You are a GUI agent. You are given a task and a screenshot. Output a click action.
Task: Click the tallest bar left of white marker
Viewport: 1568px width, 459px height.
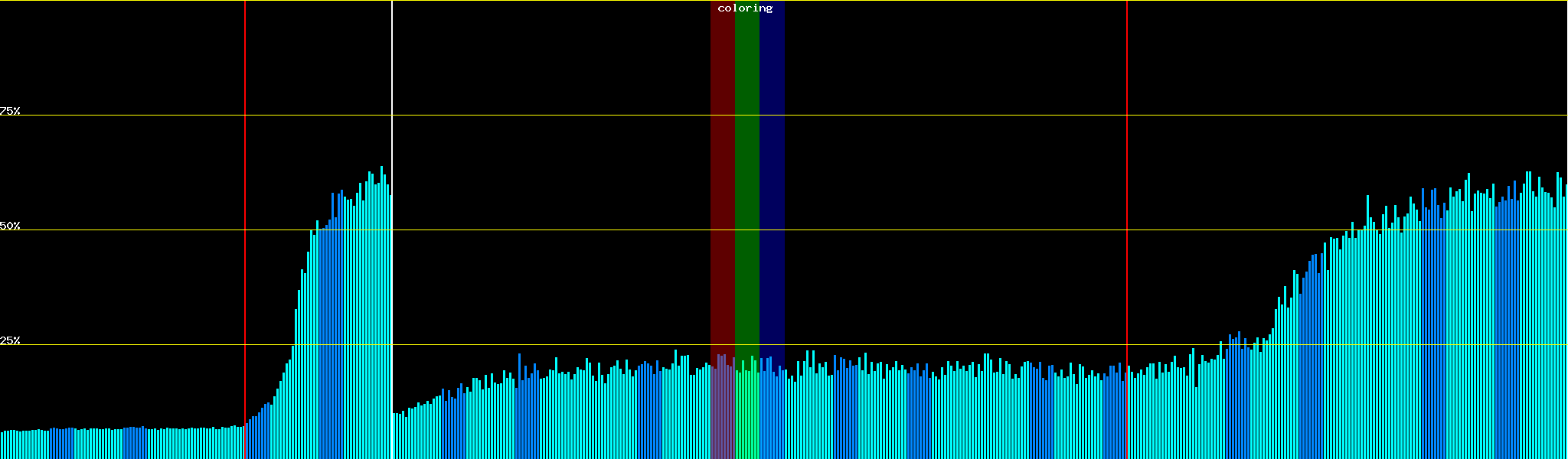pos(381,306)
